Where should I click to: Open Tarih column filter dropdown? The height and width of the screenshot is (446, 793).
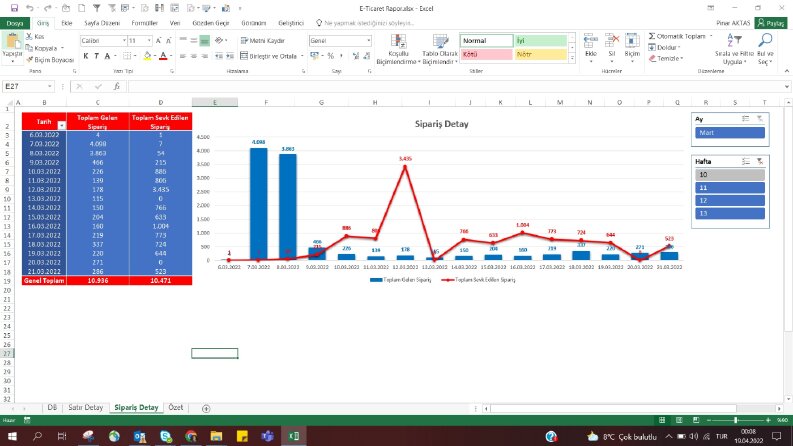click(x=62, y=125)
